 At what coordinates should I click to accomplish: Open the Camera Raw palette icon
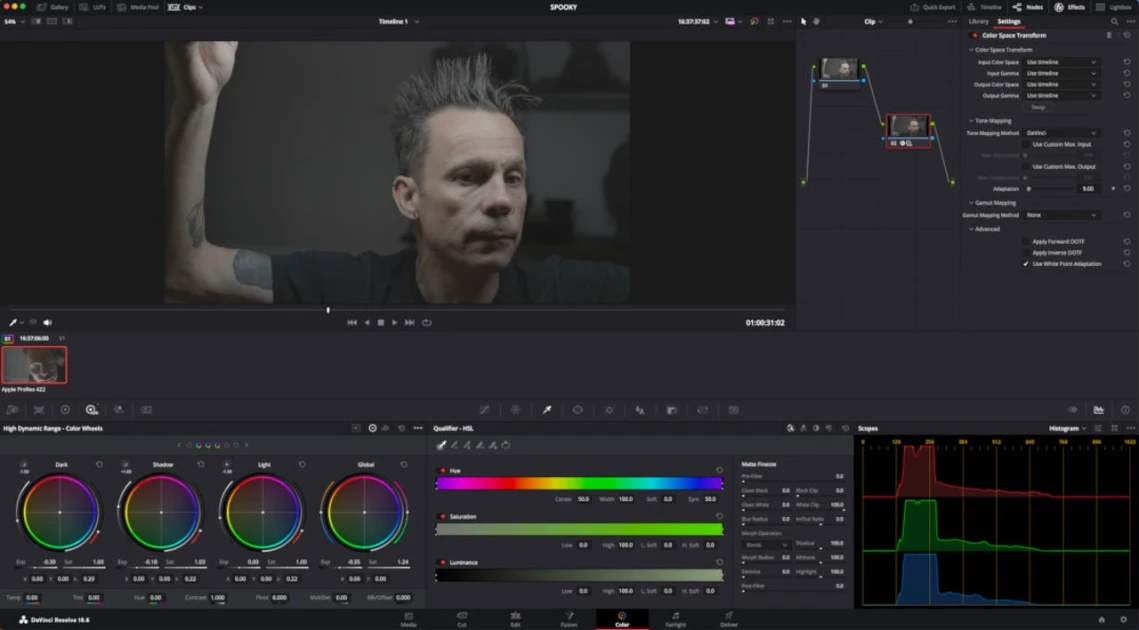click(12, 410)
